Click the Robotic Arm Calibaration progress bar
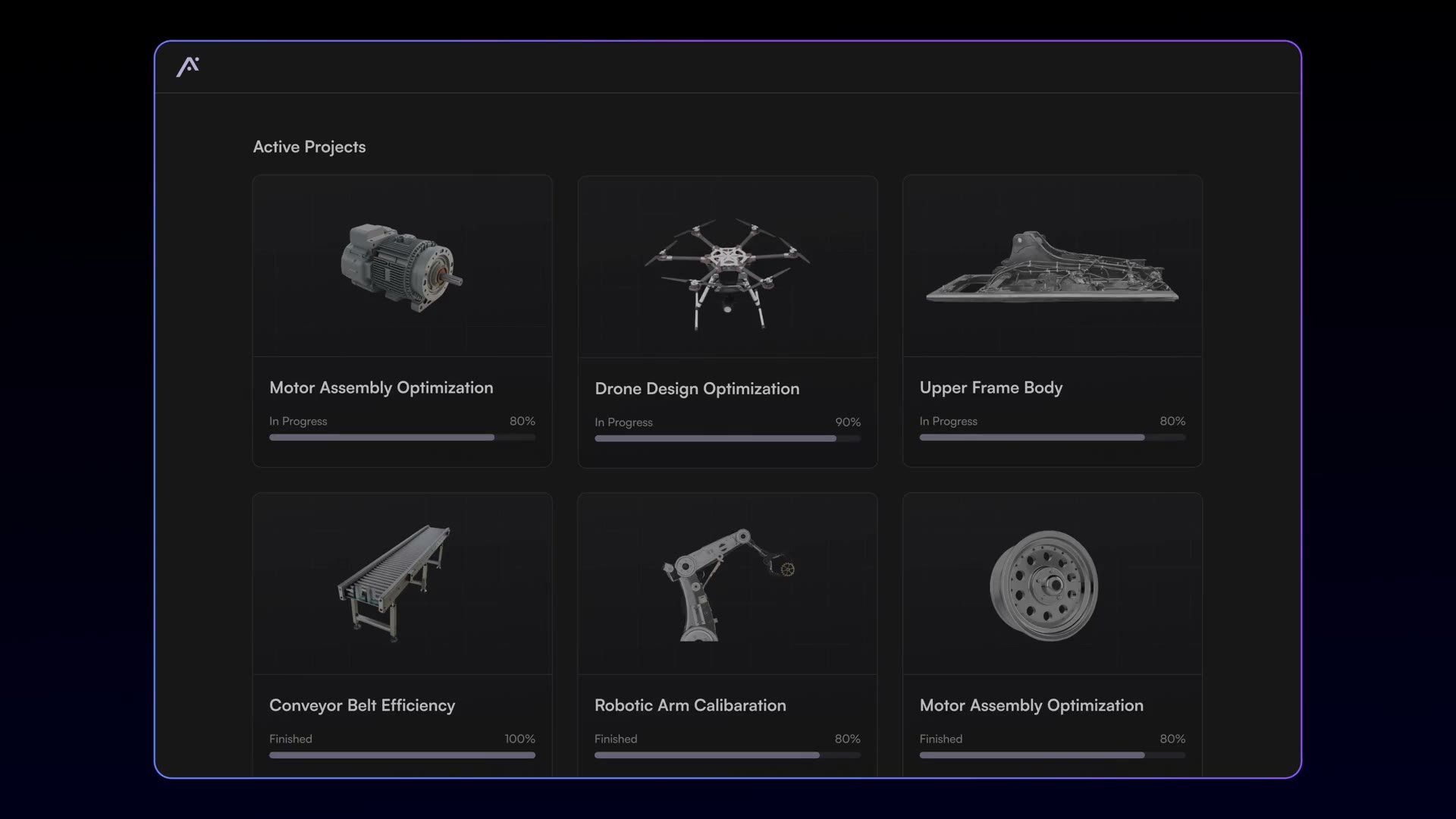Image resolution: width=1456 pixels, height=819 pixels. (727, 755)
